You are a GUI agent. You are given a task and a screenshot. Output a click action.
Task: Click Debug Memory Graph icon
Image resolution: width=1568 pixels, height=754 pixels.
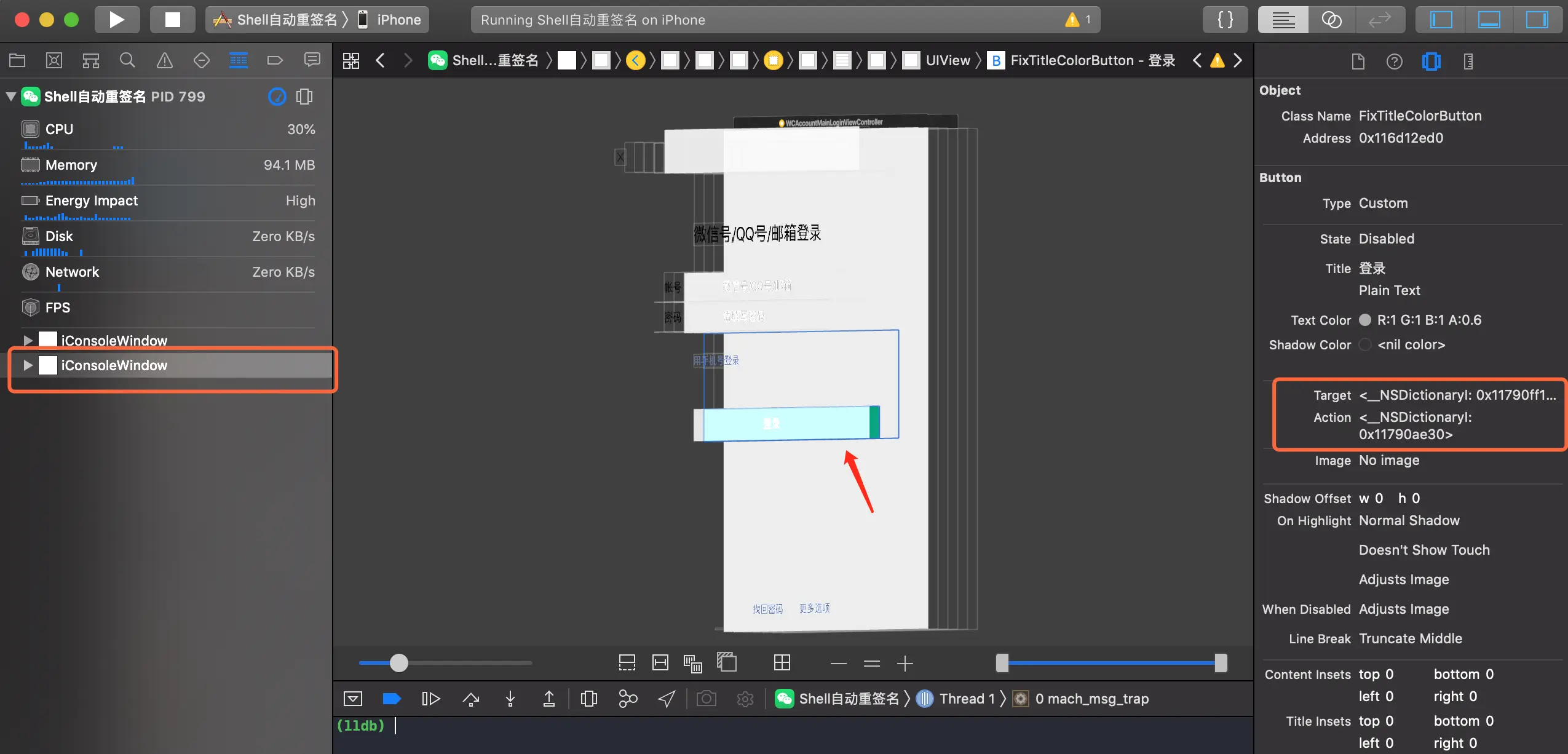tap(627, 699)
